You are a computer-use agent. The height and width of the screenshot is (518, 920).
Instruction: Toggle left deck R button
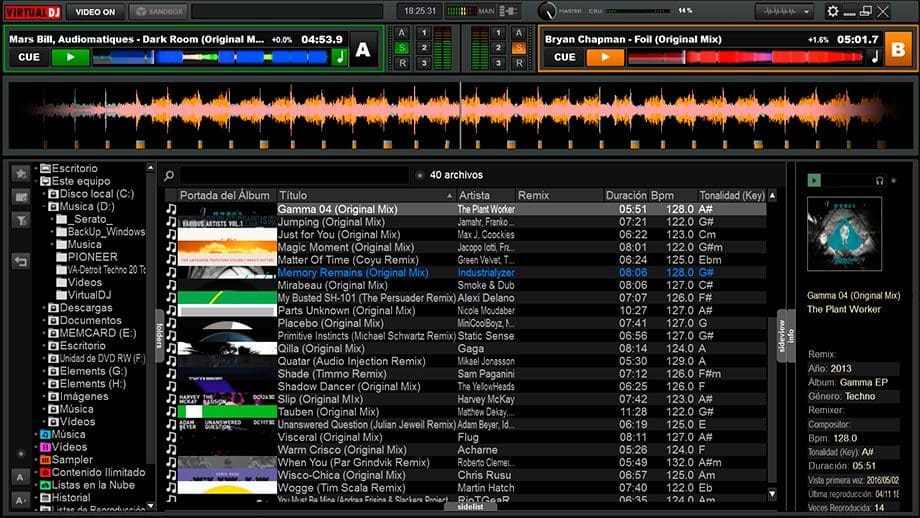[401, 63]
